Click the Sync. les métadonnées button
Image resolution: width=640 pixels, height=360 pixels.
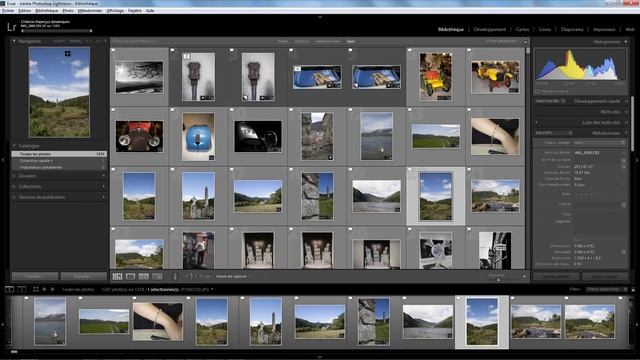556,276
